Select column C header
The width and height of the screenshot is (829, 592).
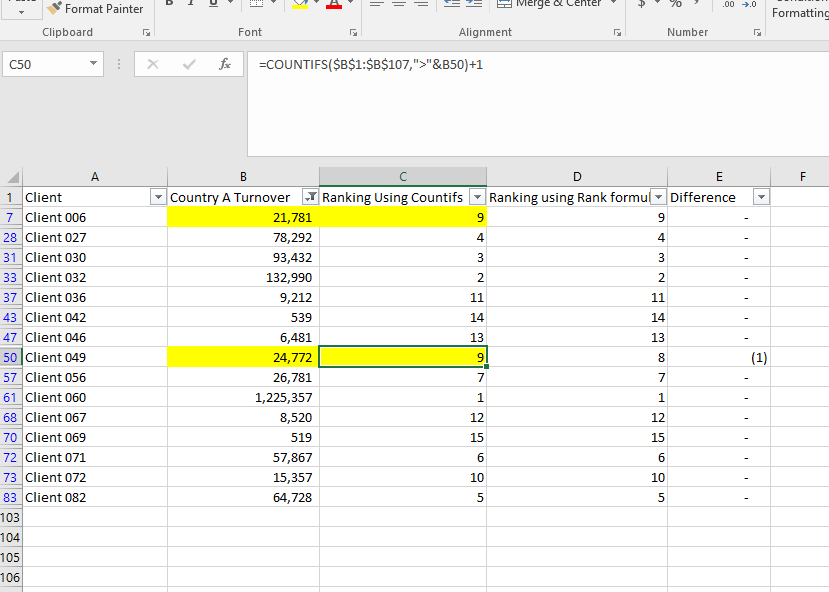pyautogui.click(x=403, y=177)
